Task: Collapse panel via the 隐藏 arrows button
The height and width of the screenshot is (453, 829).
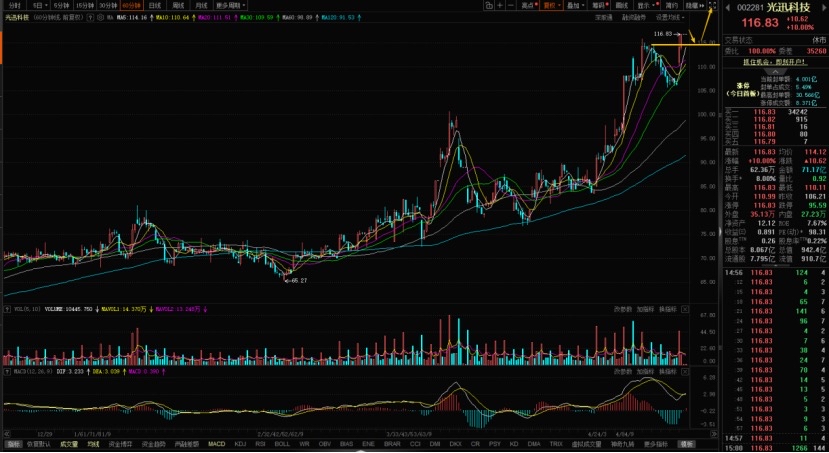Action: (x=695, y=5)
